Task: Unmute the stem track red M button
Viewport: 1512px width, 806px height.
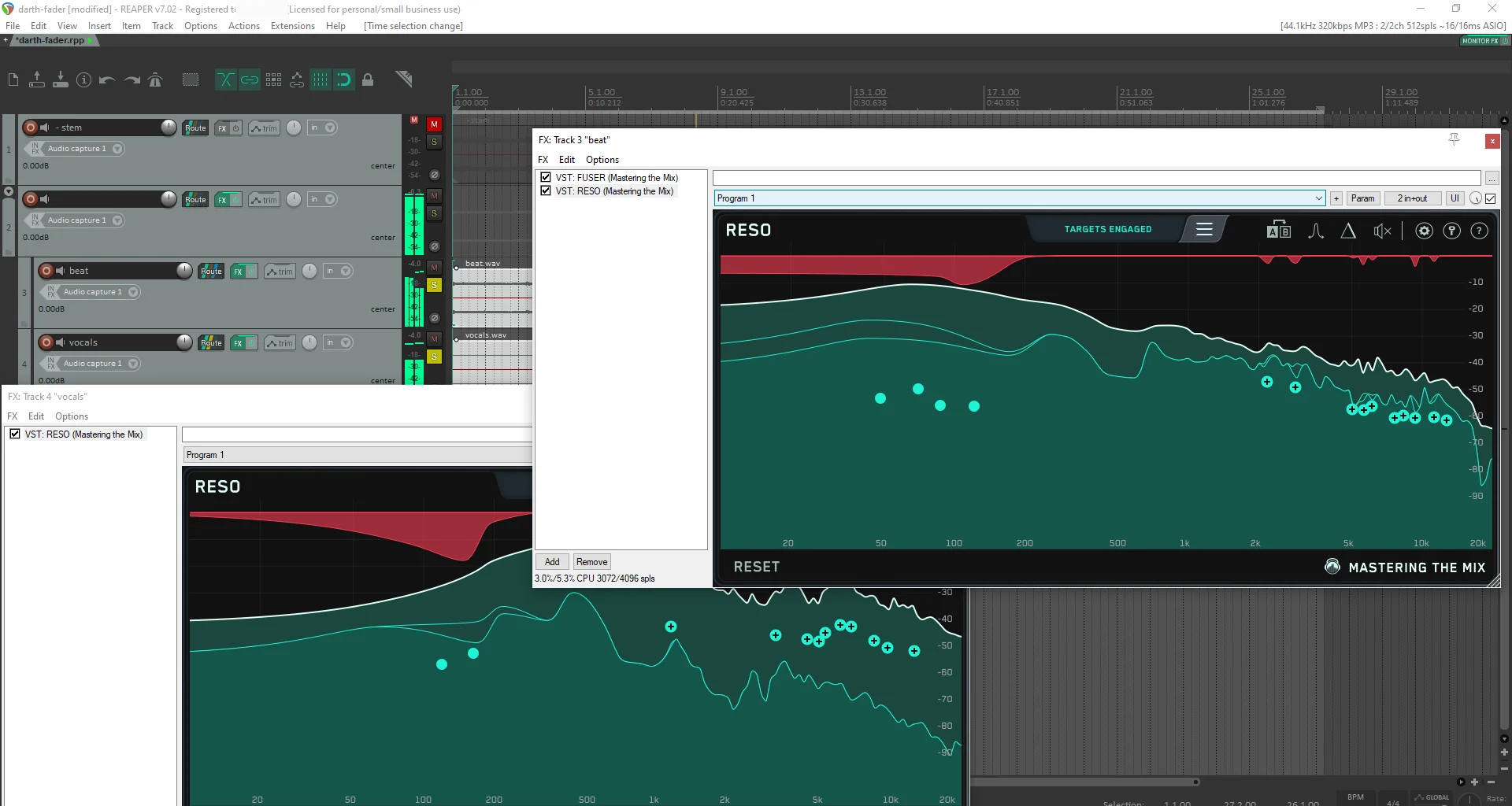Action: [x=434, y=124]
